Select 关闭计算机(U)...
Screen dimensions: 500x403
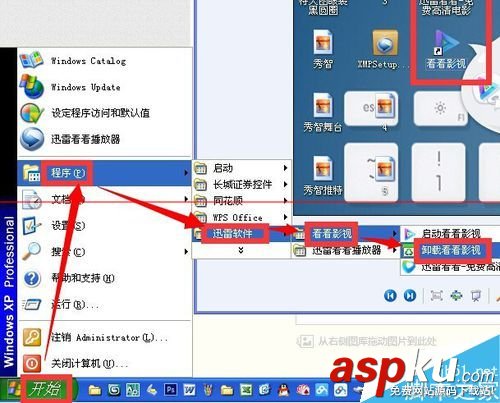click(x=105, y=363)
